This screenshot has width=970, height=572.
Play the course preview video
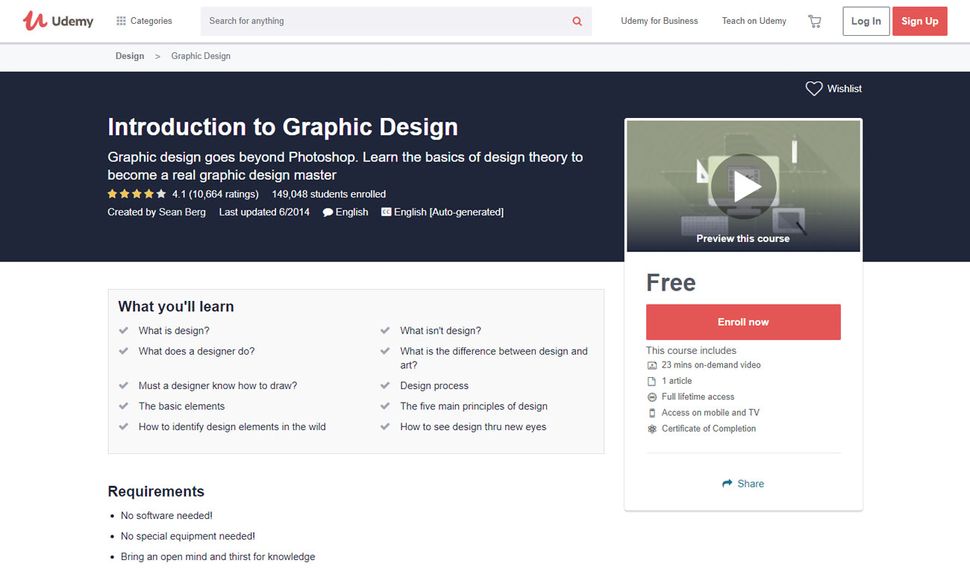[x=743, y=186]
